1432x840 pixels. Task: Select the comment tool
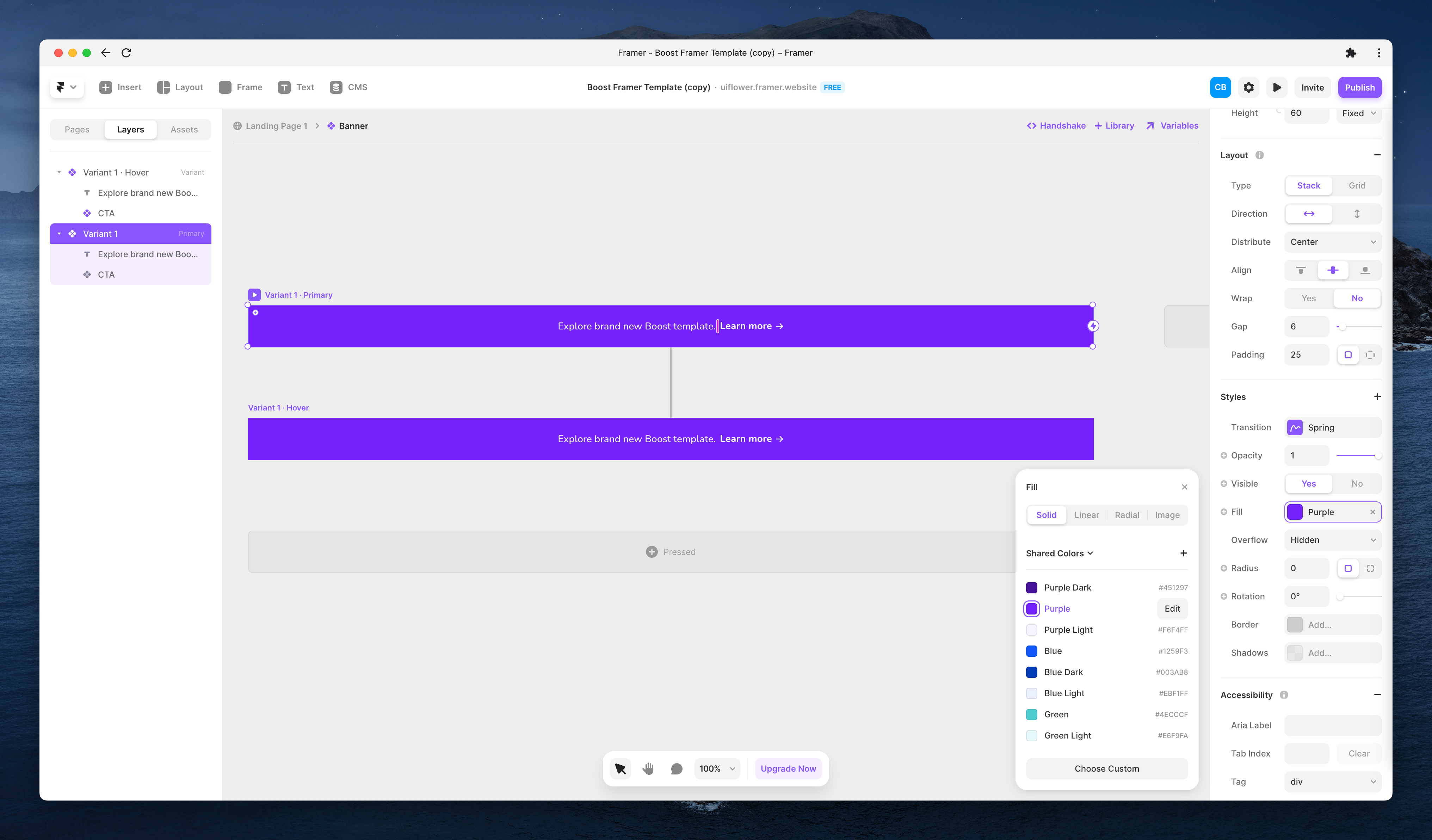(x=676, y=769)
